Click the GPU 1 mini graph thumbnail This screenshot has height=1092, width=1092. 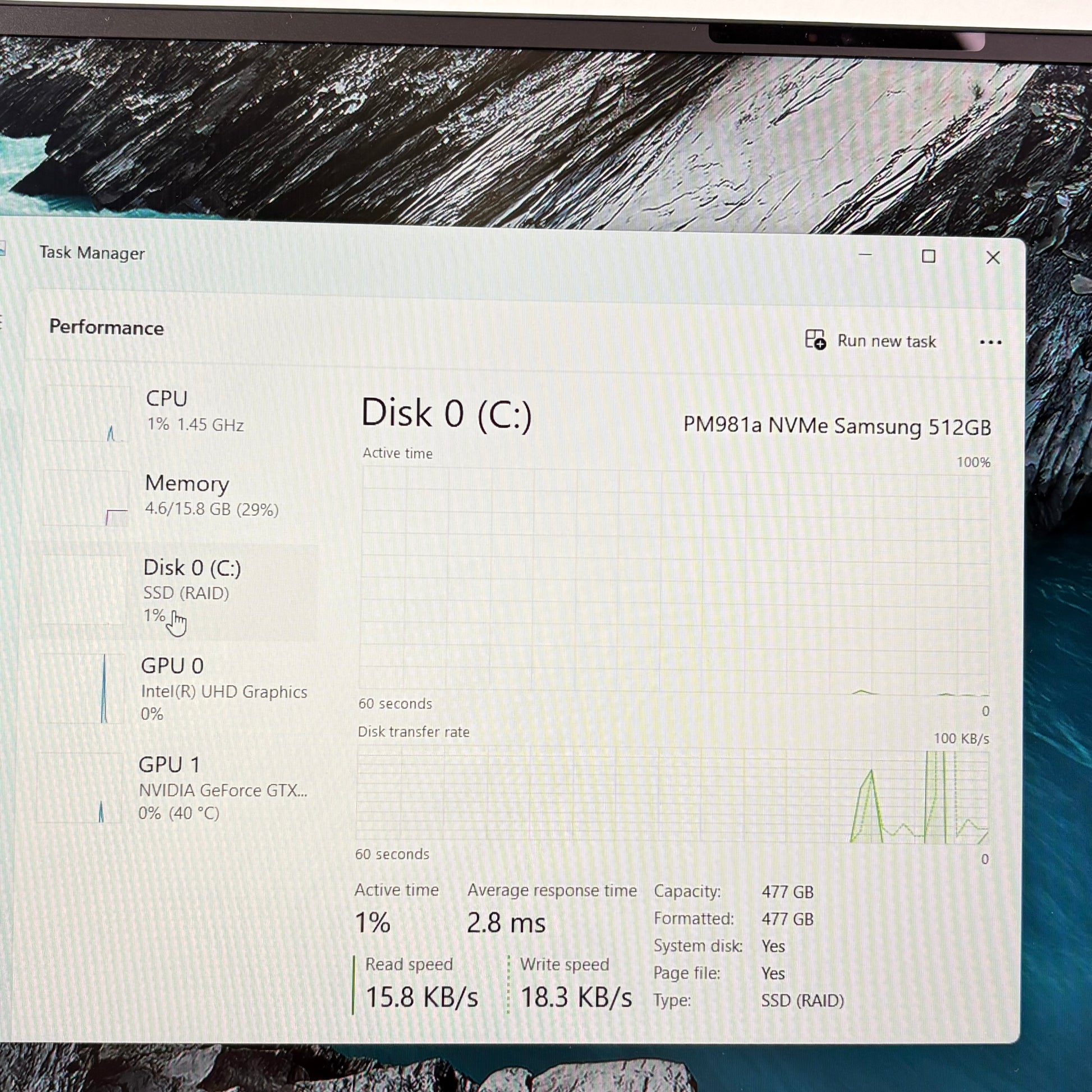click(80, 787)
